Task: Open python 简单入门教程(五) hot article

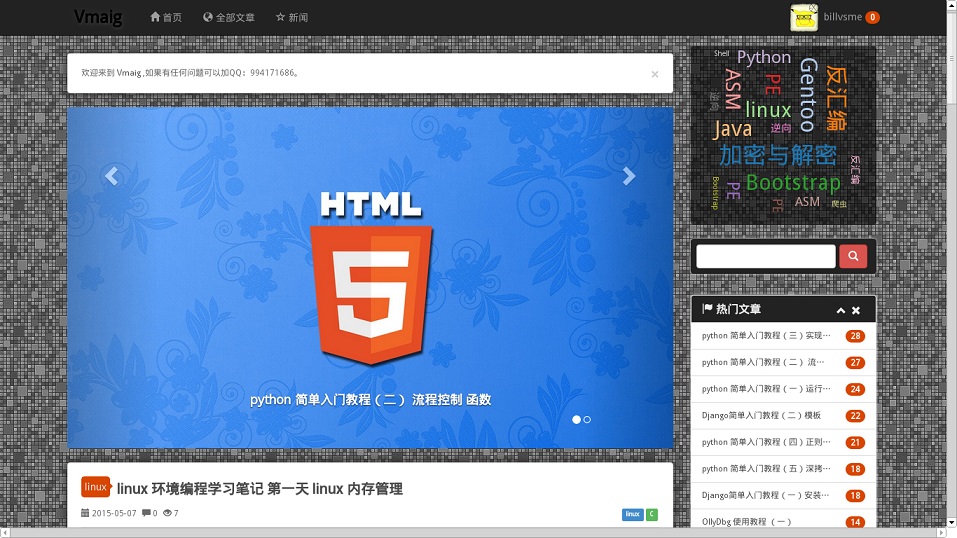Action: click(766, 469)
